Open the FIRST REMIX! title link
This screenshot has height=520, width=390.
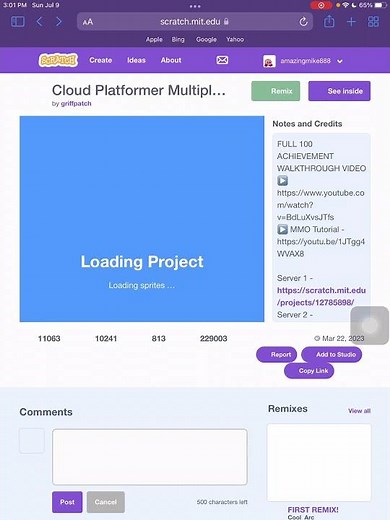(313, 510)
